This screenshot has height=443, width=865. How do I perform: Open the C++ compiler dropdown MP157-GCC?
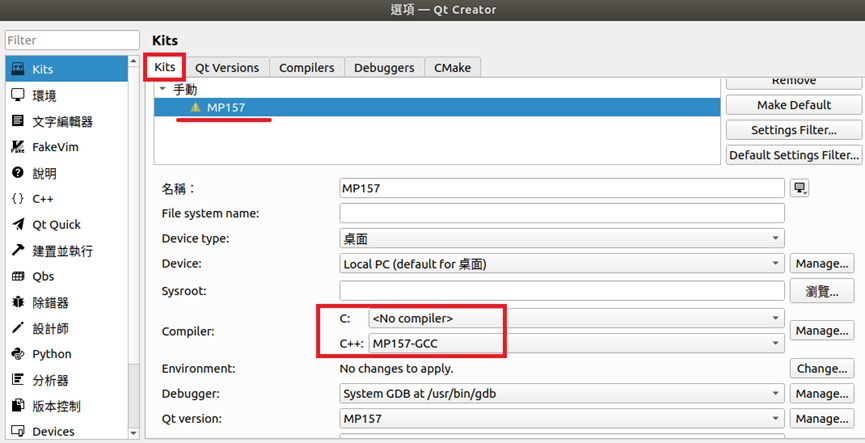576,343
